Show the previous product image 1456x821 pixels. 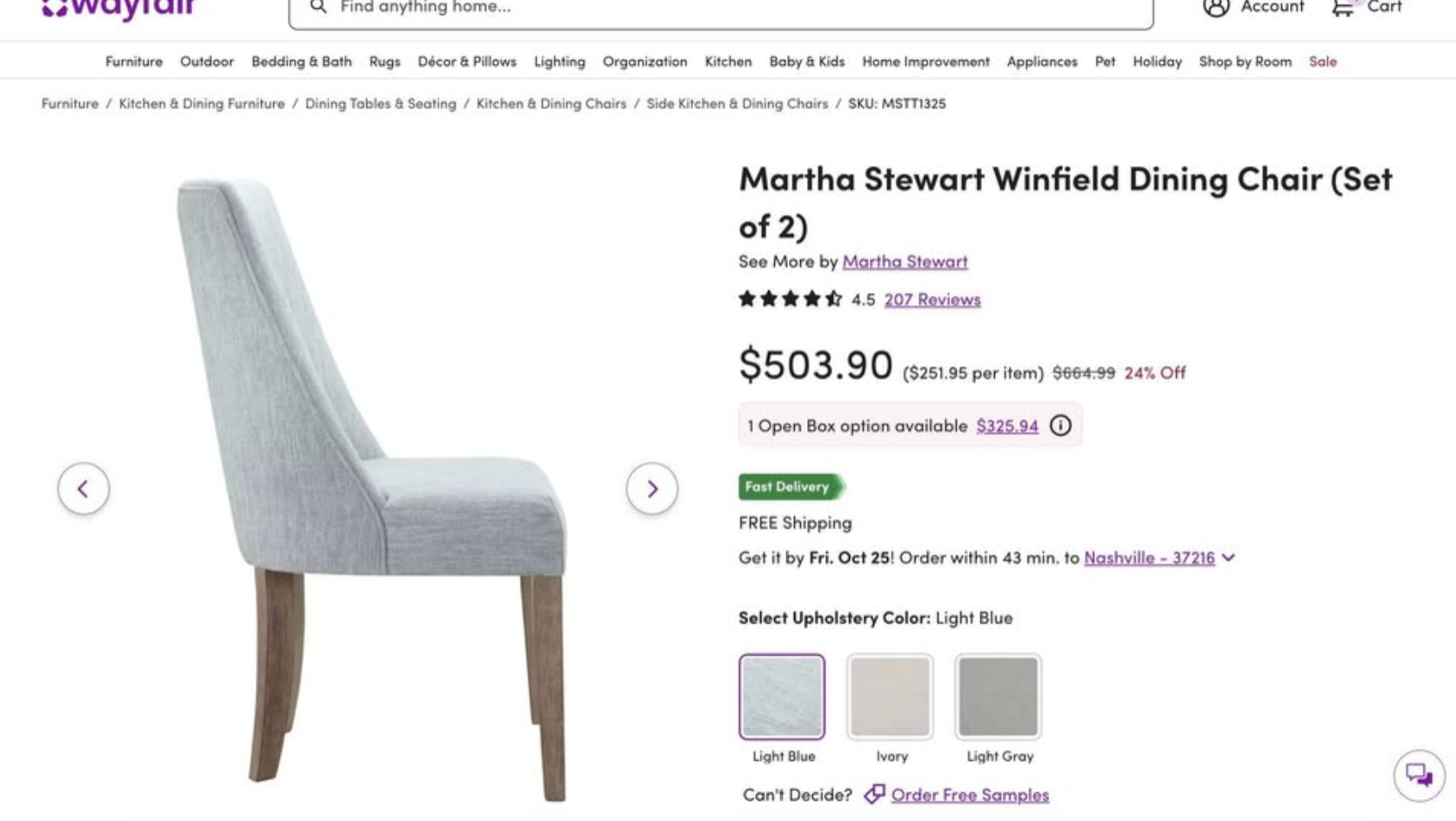pyautogui.click(x=83, y=489)
